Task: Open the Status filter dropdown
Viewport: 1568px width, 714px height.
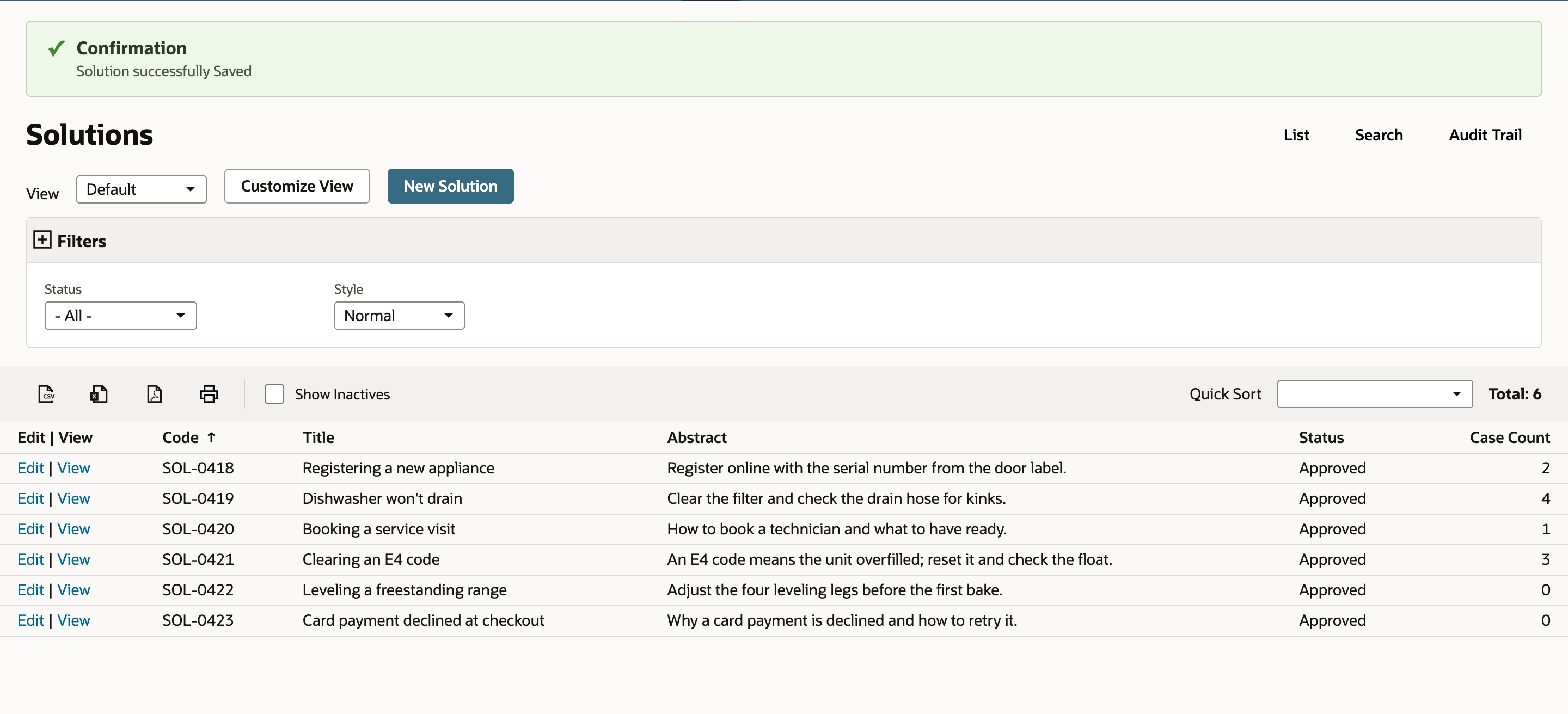Action: click(x=120, y=316)
